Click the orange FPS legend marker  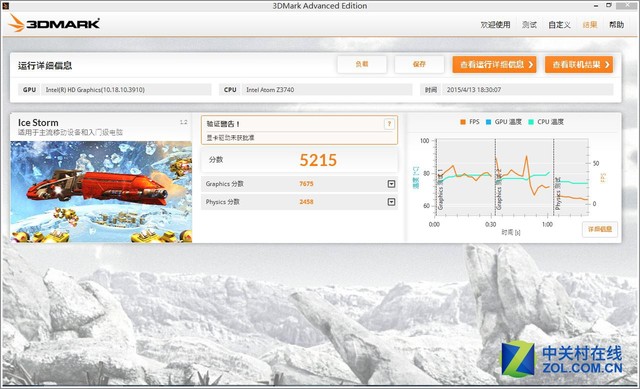463,122
